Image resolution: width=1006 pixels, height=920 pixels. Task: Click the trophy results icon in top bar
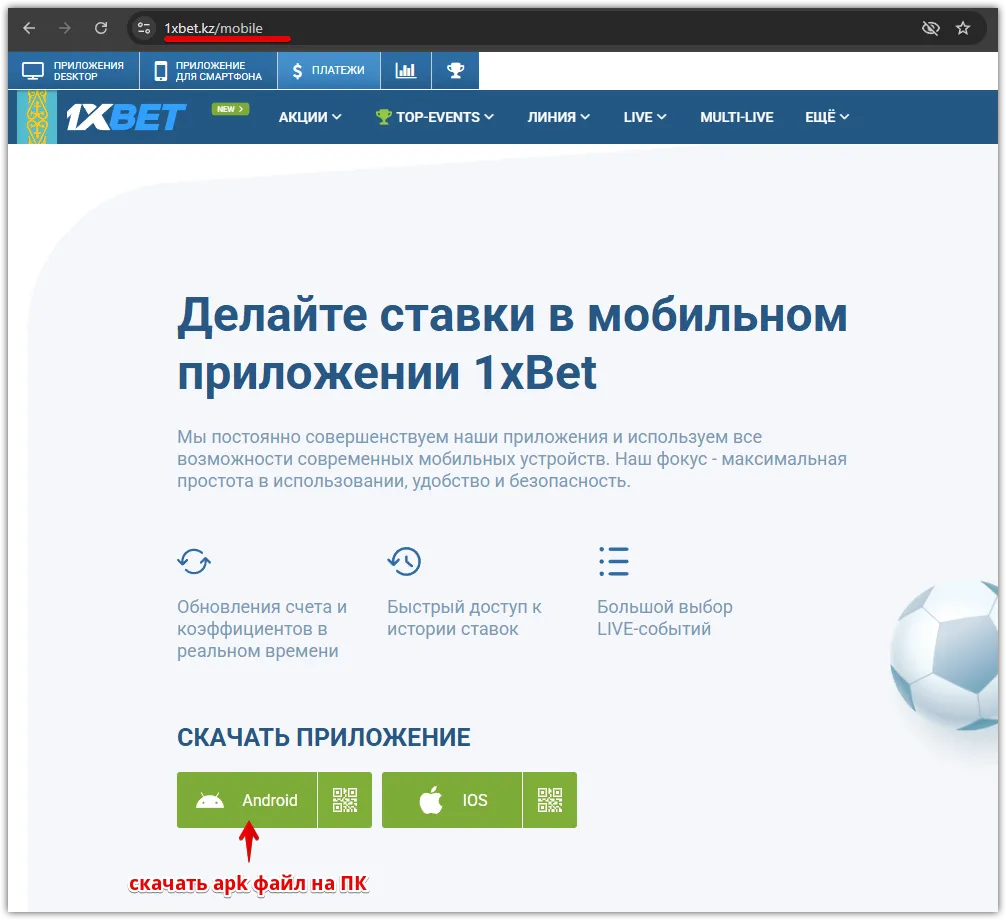pos(456,71)
